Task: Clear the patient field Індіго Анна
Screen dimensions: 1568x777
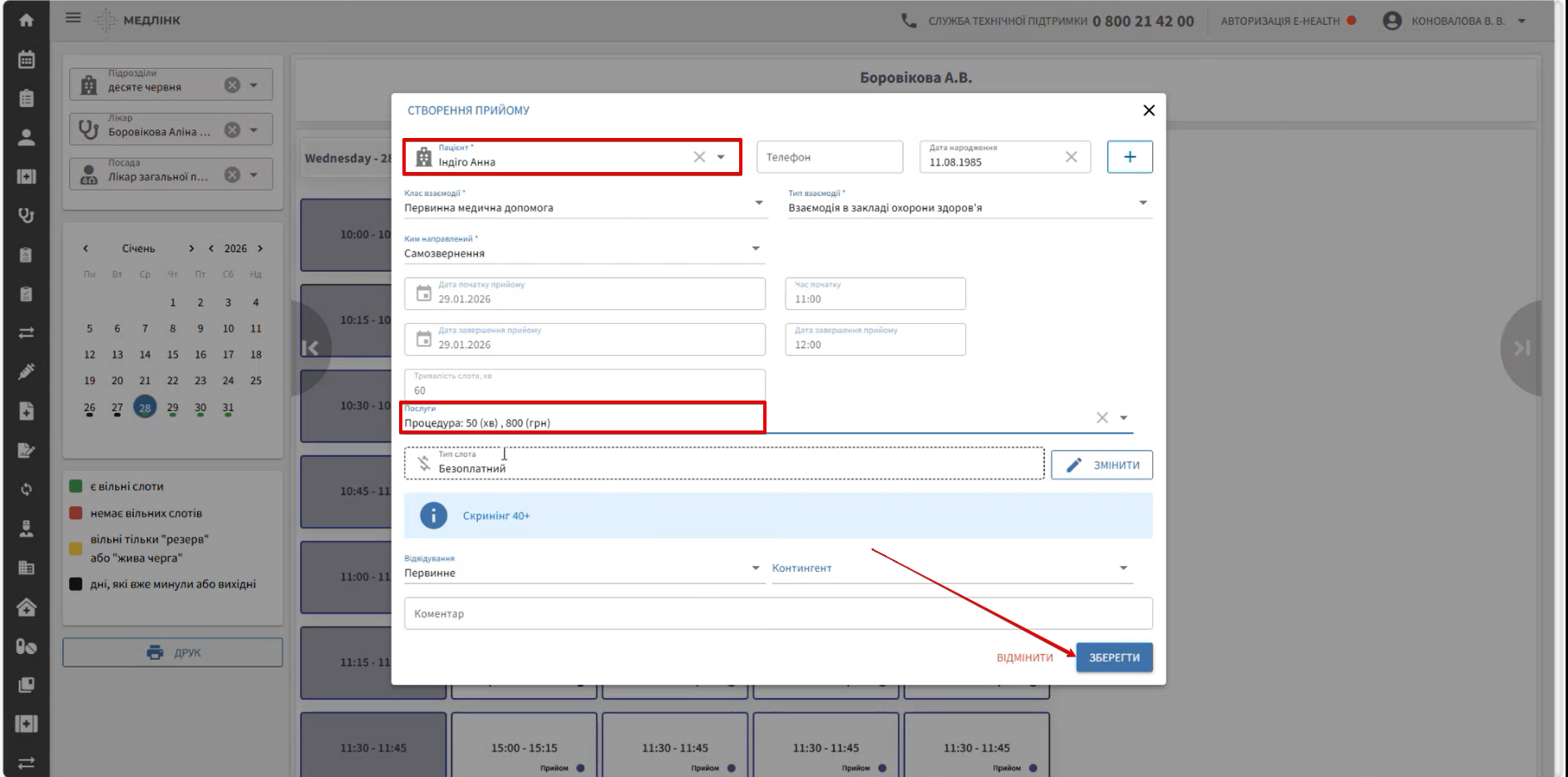Action: tap(699, 157)
